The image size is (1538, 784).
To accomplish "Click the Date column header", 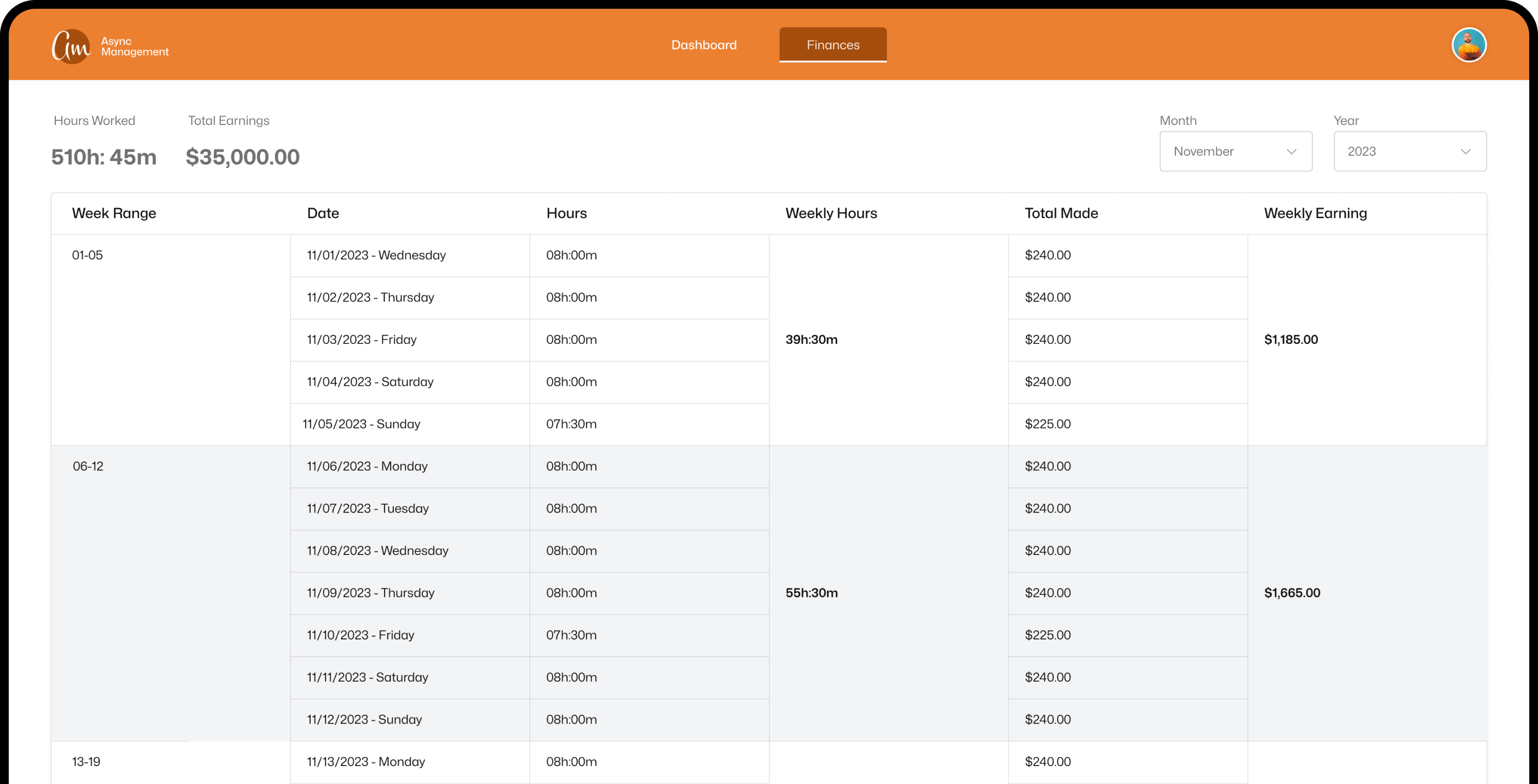I will tap(323, 214).
